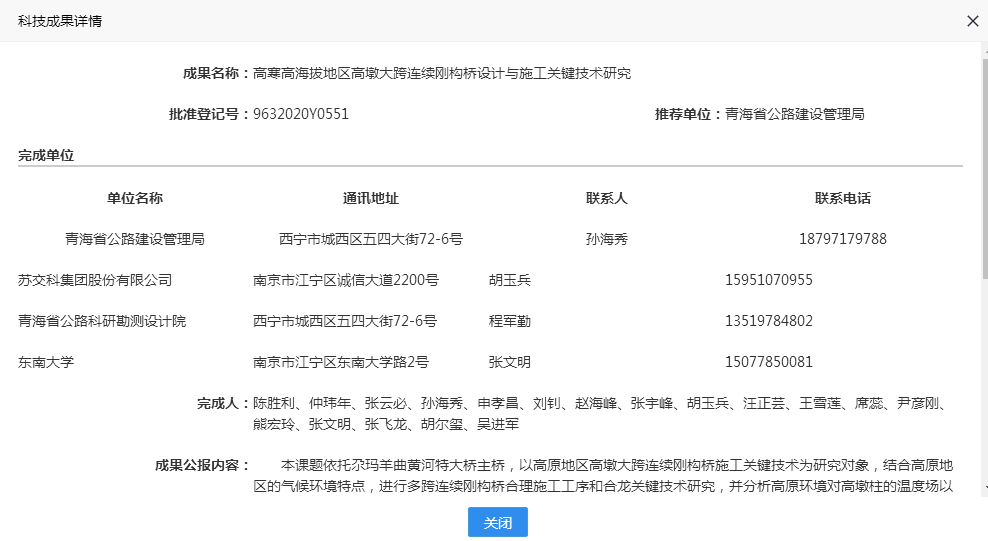Image resolution: width=988 pixels, height=541 pixels.
Task: Click the 科技成果详情 dialog title
Action: pos(59,21)
